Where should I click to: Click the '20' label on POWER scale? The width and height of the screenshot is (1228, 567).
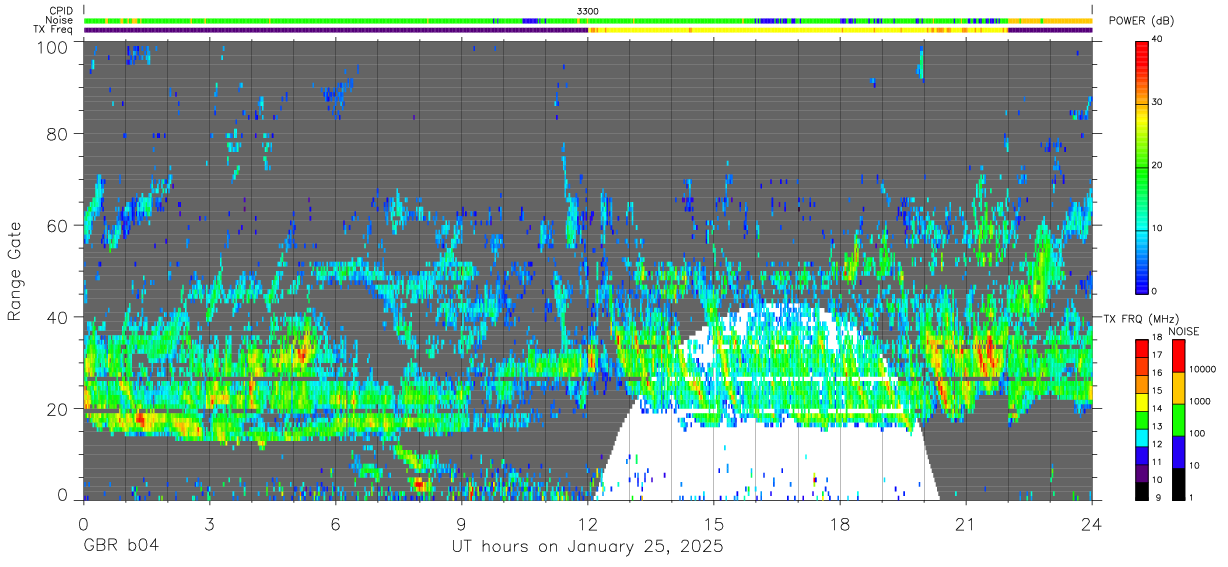pos(1157,165)
